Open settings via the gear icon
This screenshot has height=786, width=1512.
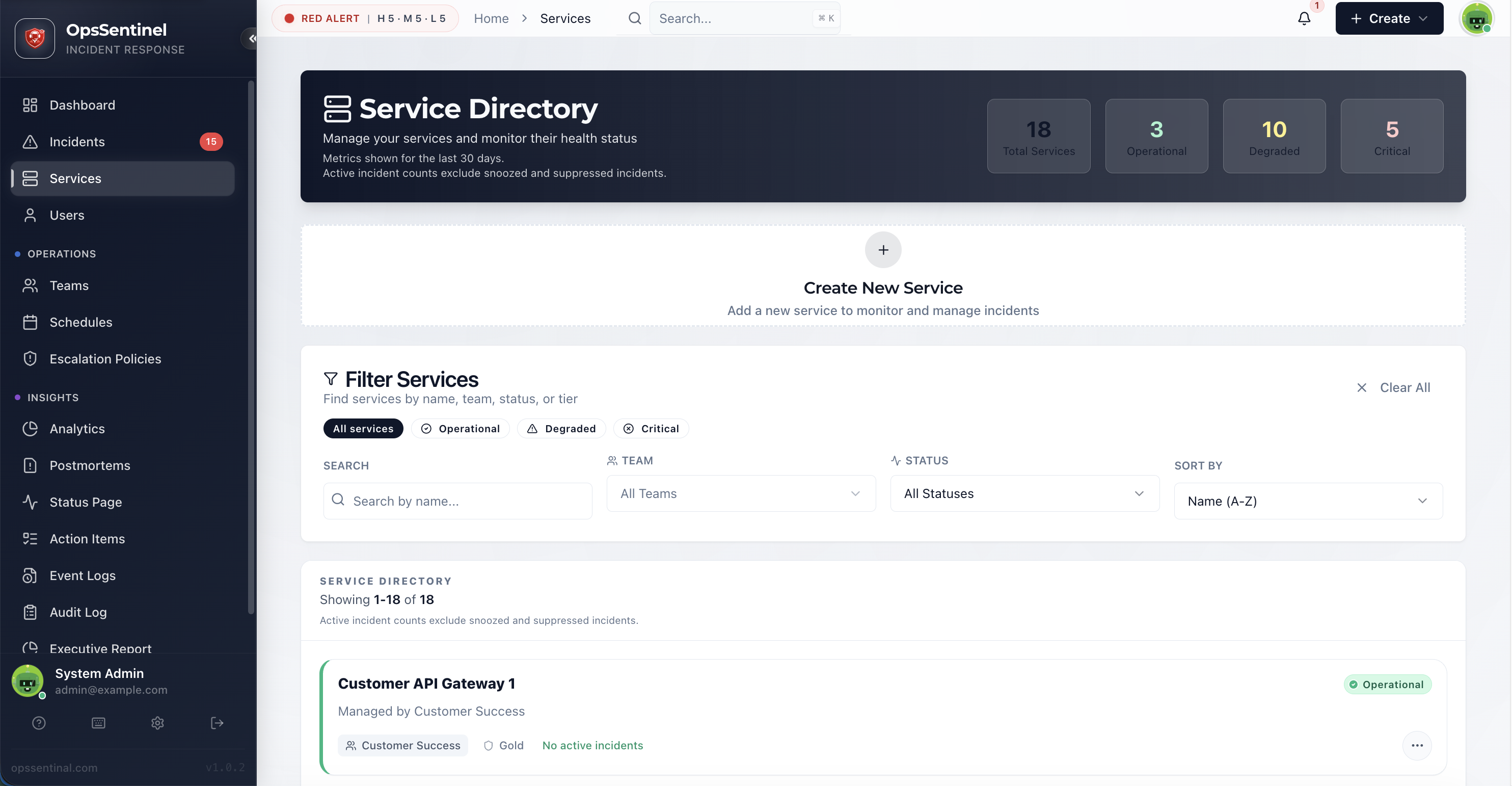[157, 723]
